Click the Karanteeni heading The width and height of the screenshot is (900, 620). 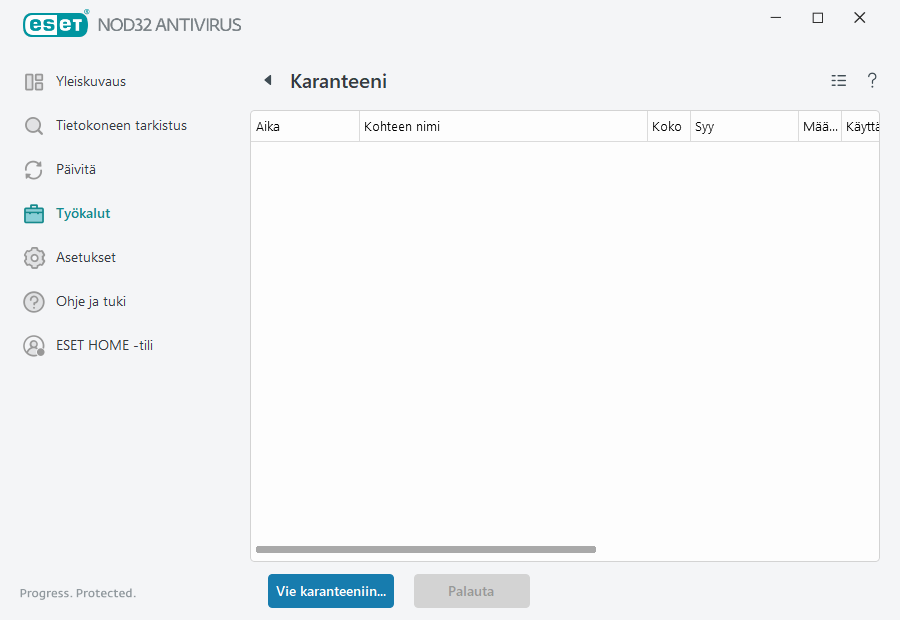(338, 81)
